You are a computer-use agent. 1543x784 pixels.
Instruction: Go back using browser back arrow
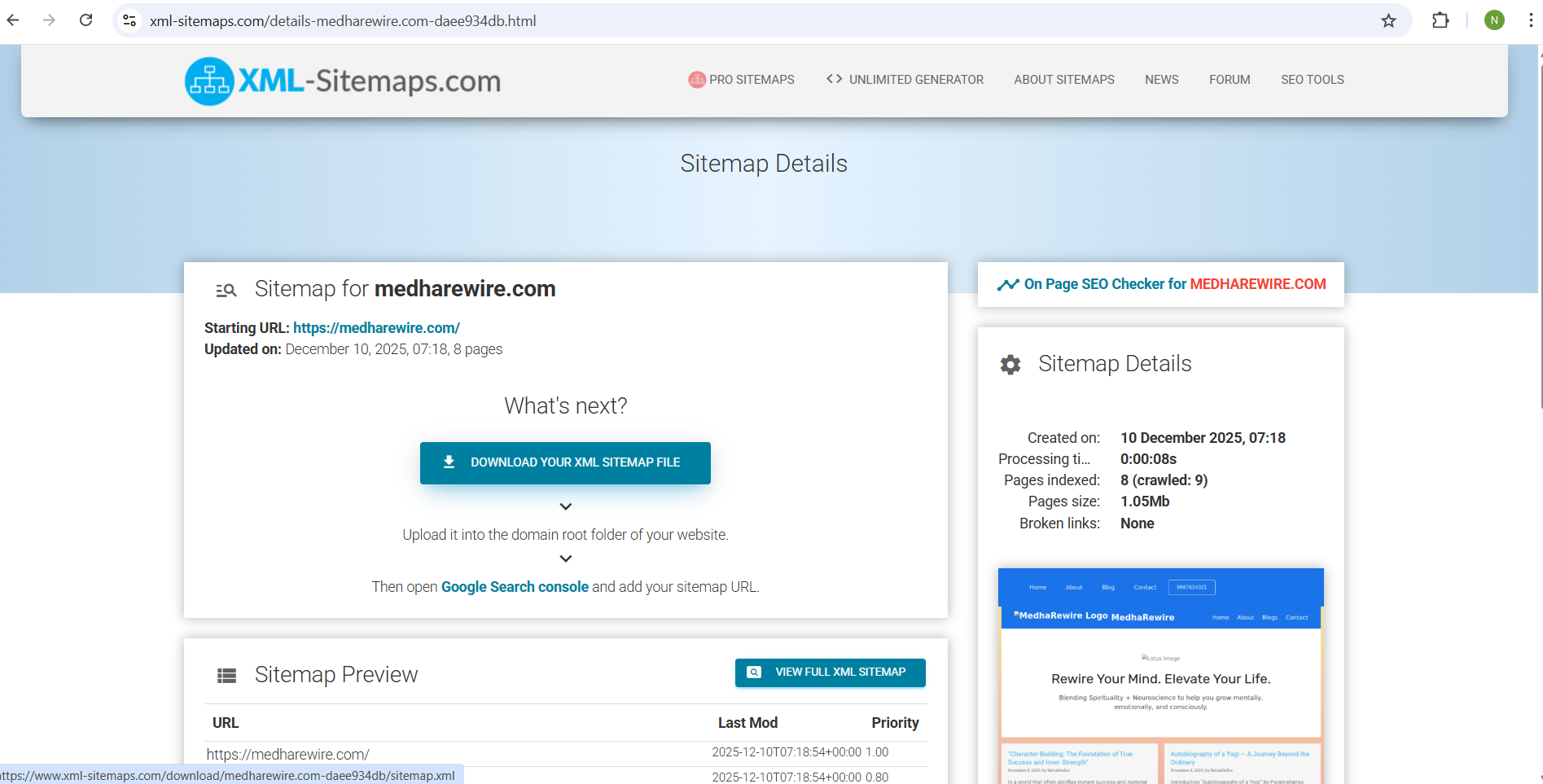[x=14, y=20]
